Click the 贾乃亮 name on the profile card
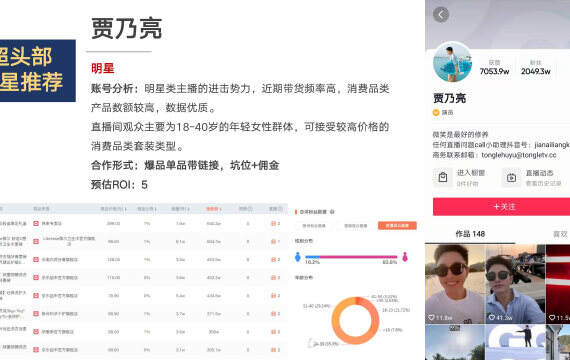Viewport: 570px width, 360px height. point(449,98)
